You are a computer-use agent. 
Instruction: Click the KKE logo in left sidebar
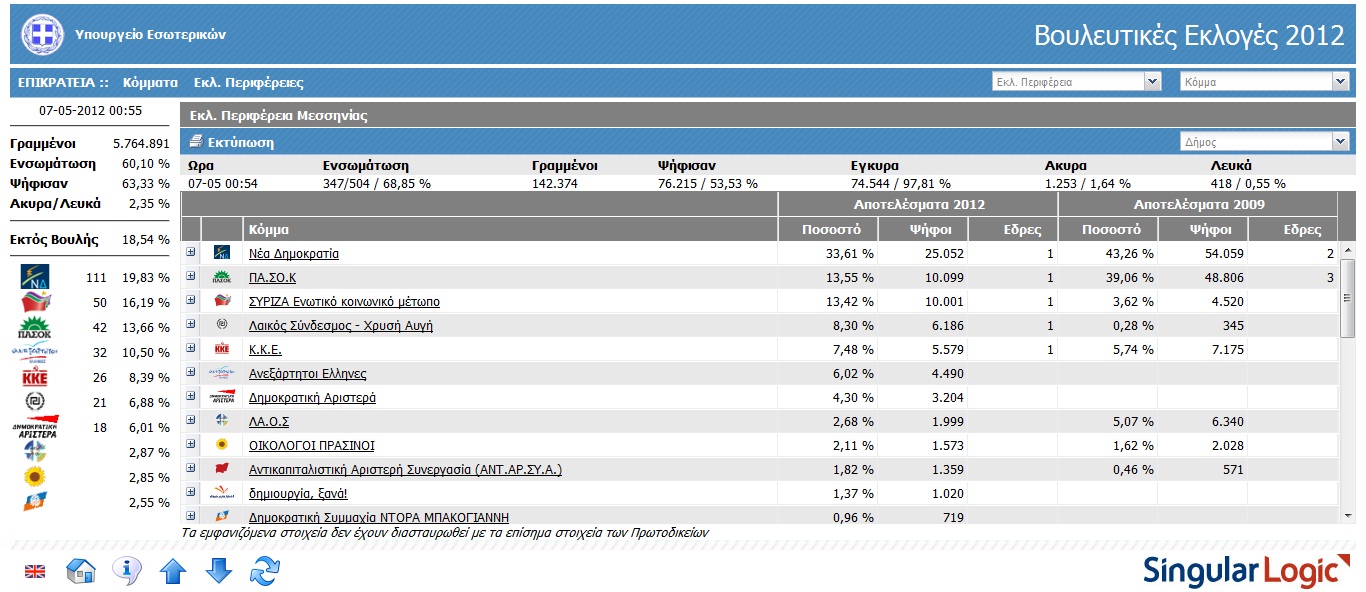[x=35, y=377]
